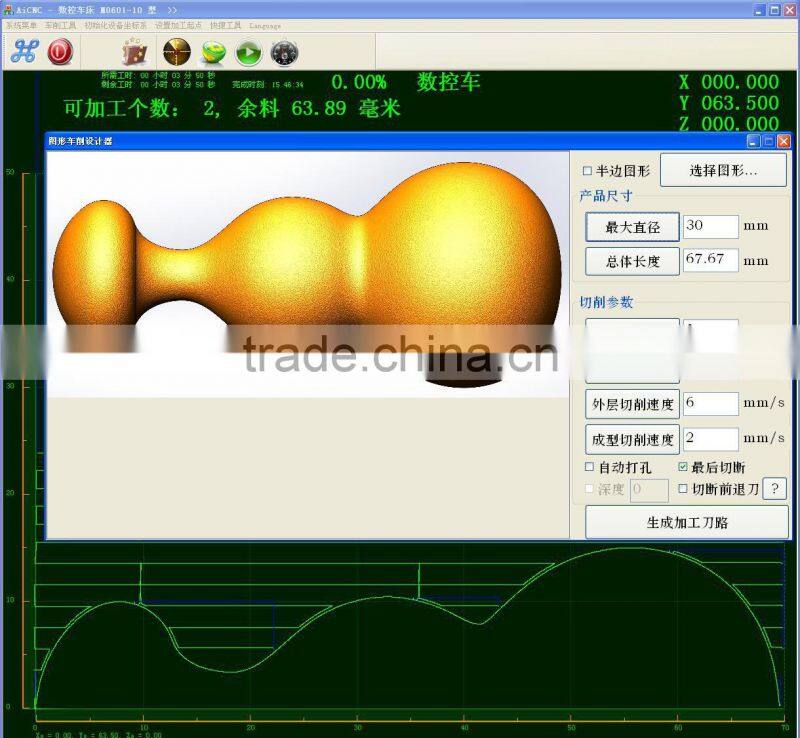Image resolution: width=800 pixels, height=738 pixels.
Task: Click the blue command-symbol toolbar icon
Action: (23, 51)
